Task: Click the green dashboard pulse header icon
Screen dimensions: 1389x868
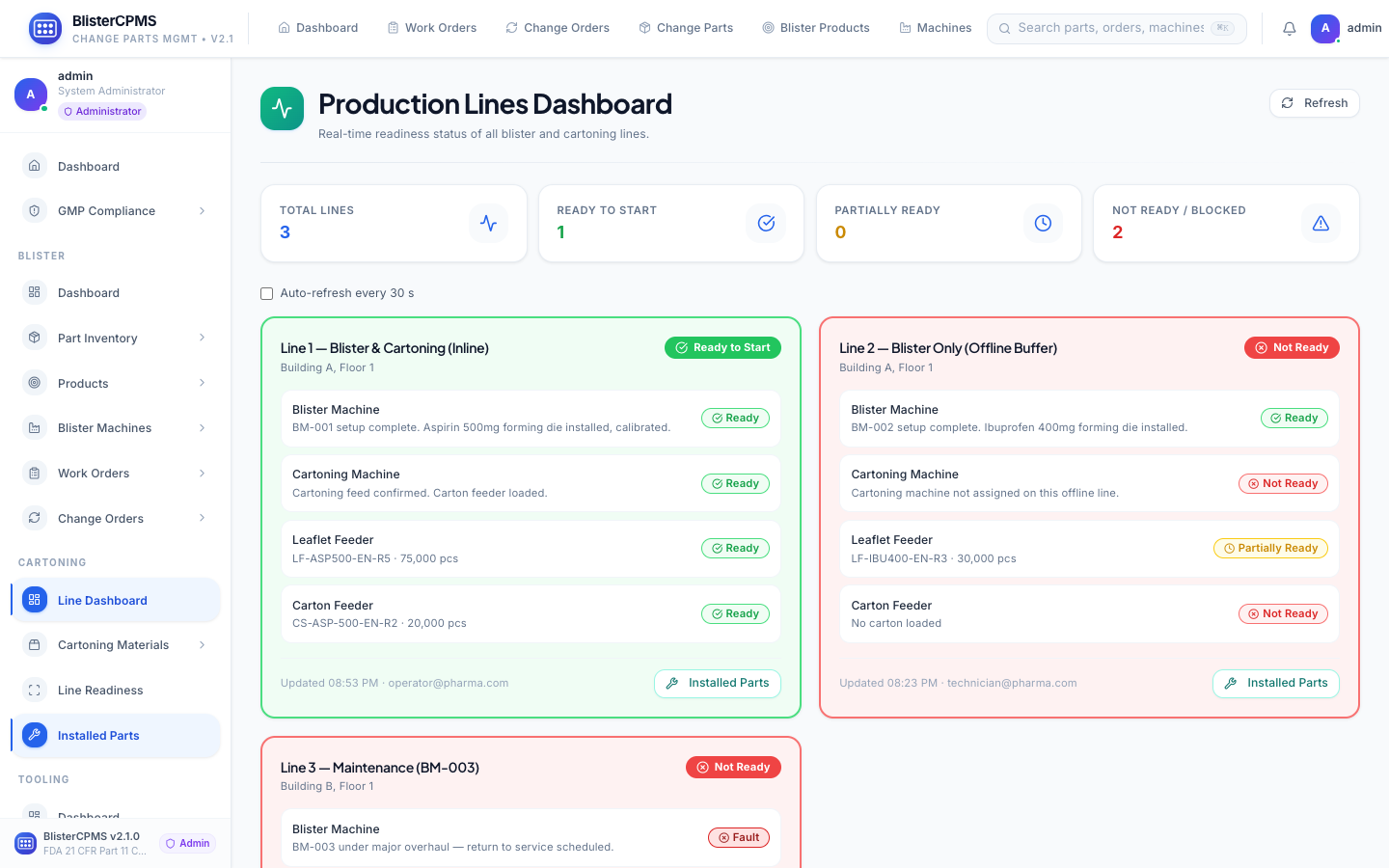Action: pos(282,108)
